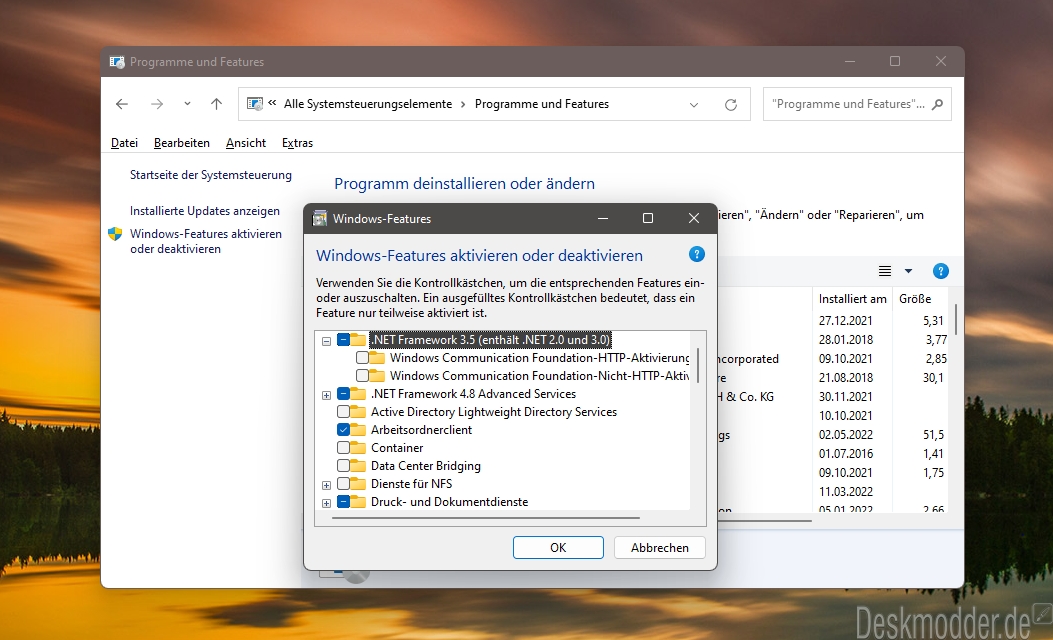Image resolution: width=1053 pixels, height=640 pixels.
Task: Click the up arrow navigation button
Action: tap(216, 104)
